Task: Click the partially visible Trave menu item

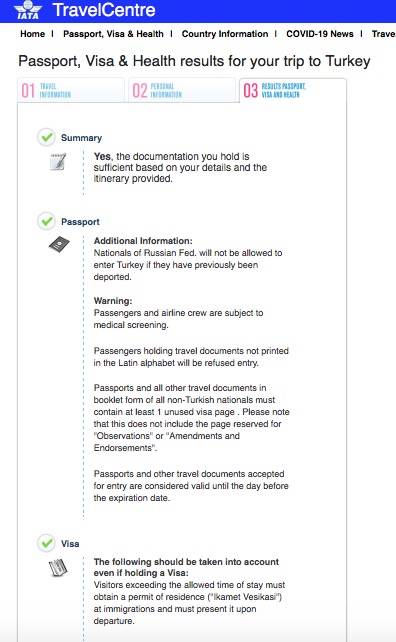Action: coord(383,34)
